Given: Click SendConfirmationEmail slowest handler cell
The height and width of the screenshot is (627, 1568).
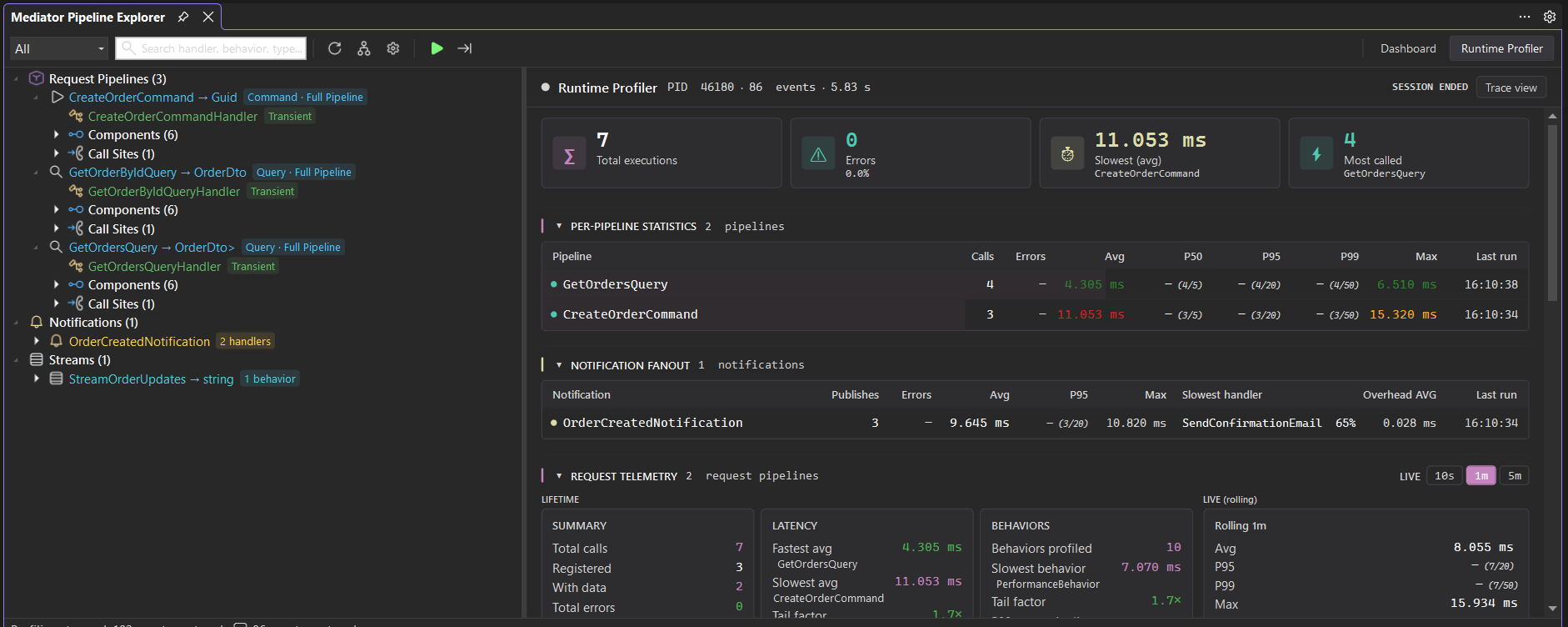Looking at the screenshot, I should (1251, 423).
